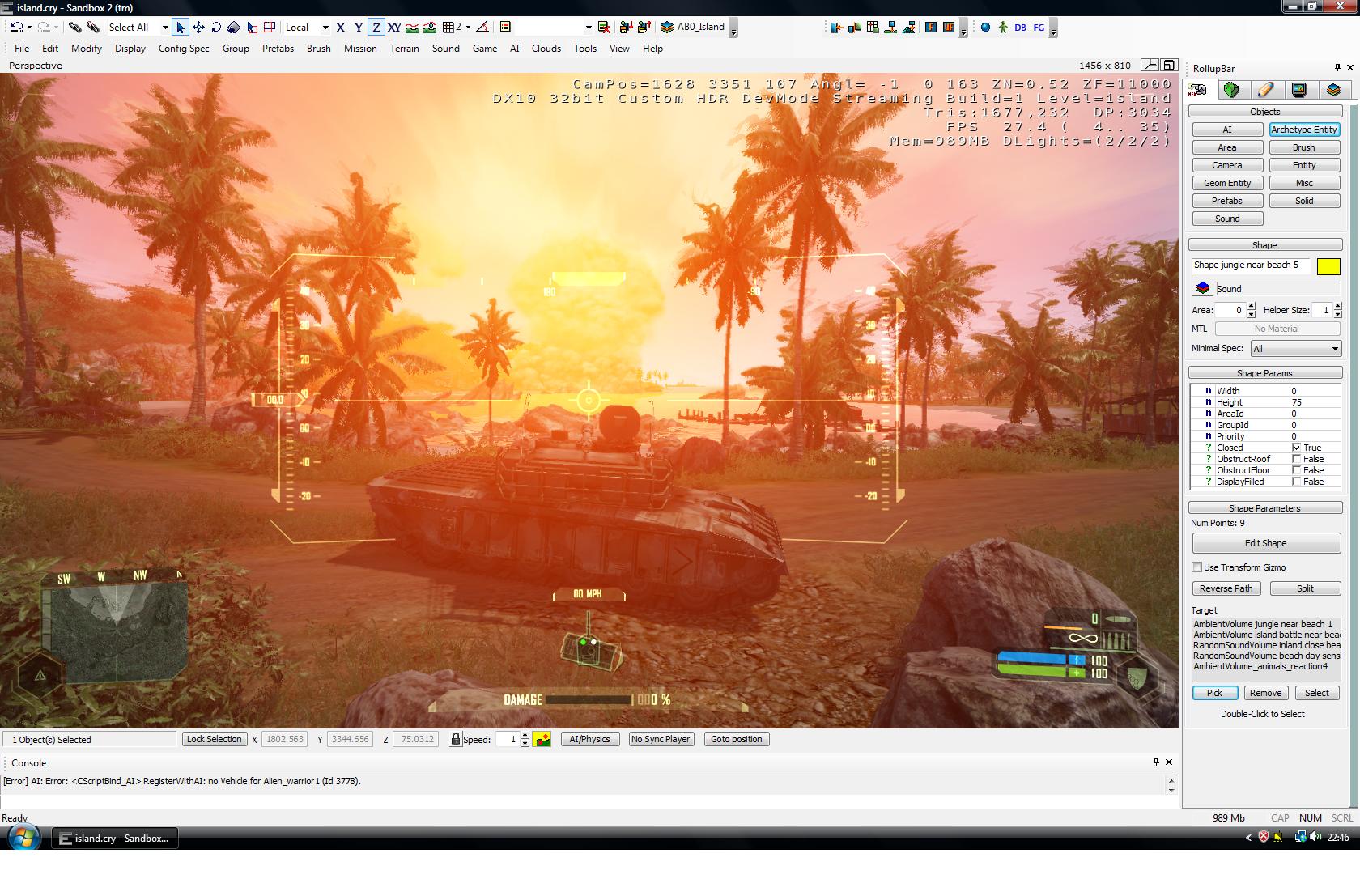Activate the Rotate tool
The height and width of the screenshot is (896, 1360).
pyautogui.click(x=216, y=27)
